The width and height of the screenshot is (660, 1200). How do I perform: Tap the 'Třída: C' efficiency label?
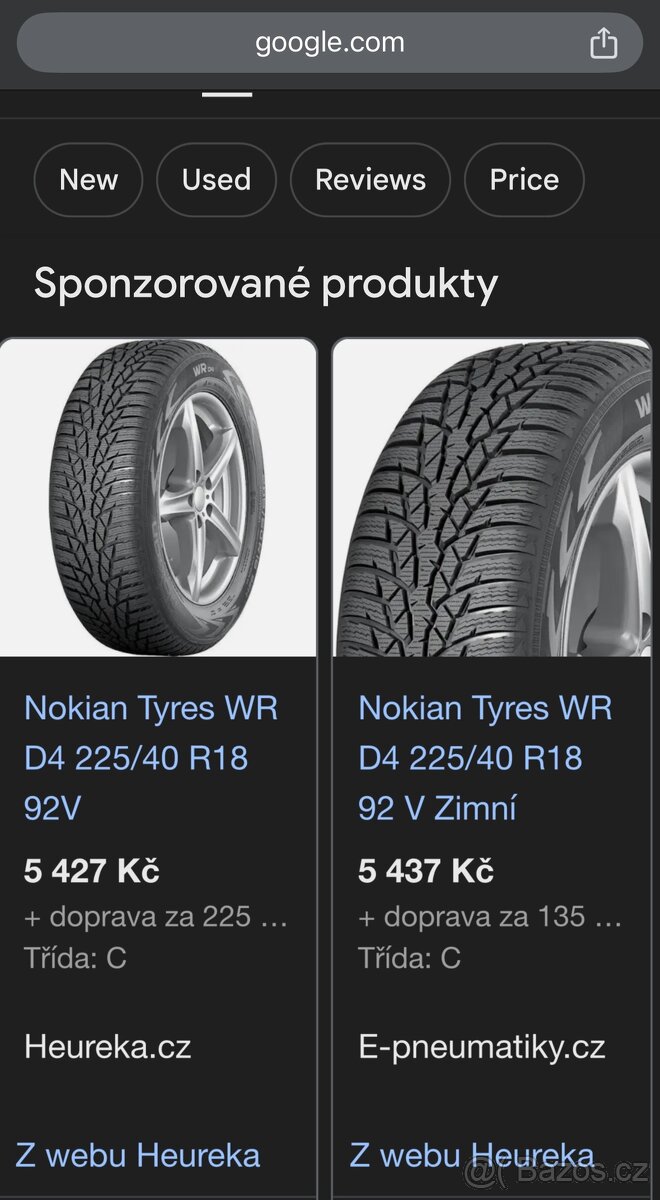click(77, 958)
